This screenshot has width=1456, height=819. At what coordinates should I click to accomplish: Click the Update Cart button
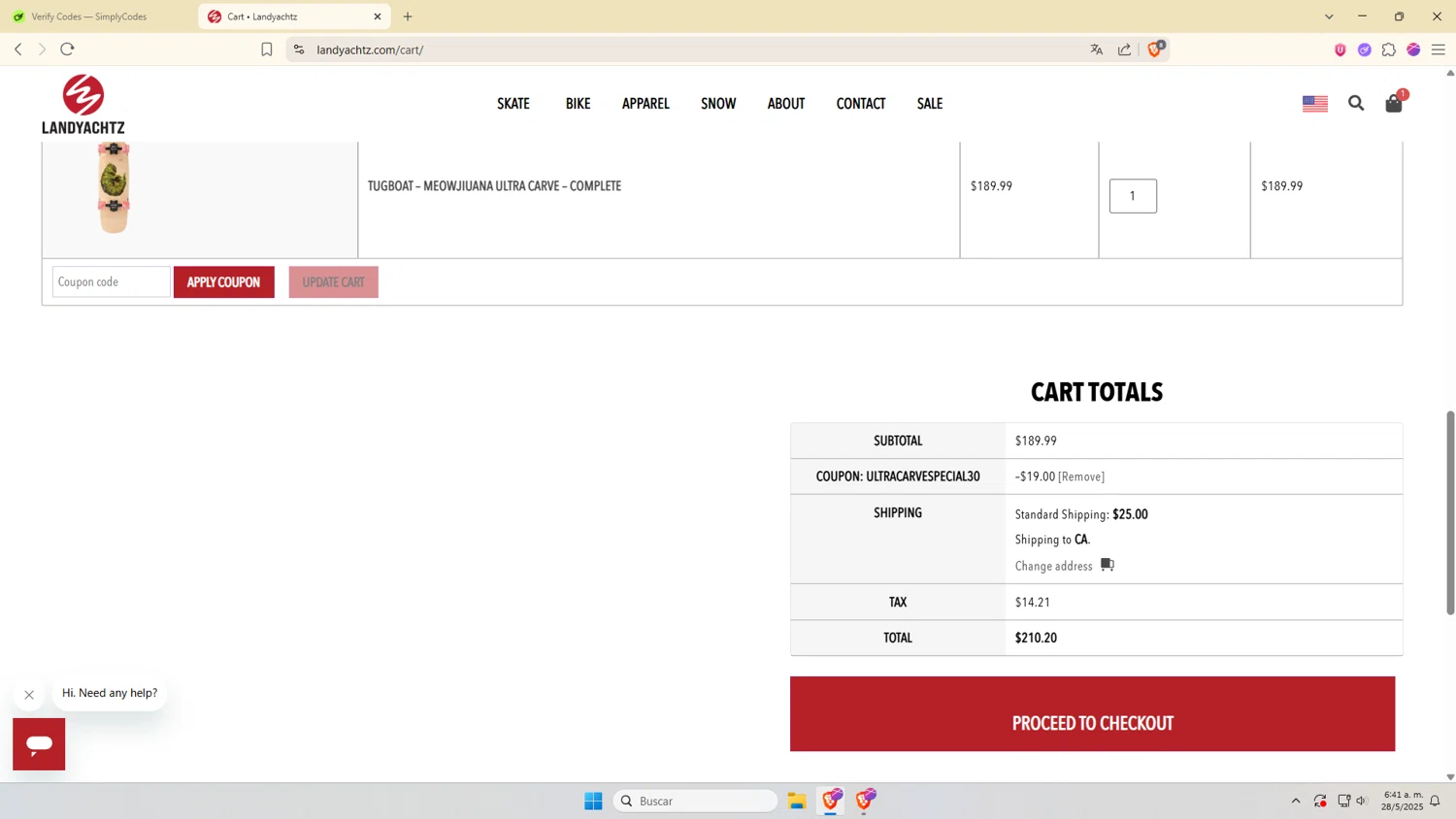click(333, 282)
